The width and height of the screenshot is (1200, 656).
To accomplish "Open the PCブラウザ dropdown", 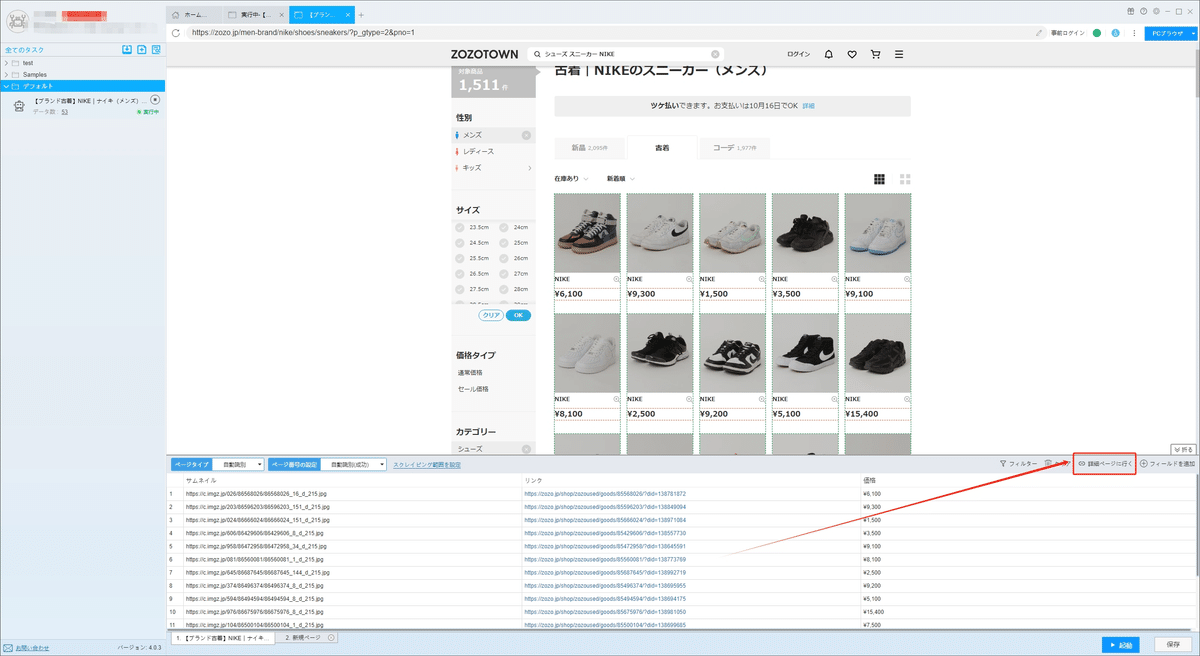I will 1171,33.
